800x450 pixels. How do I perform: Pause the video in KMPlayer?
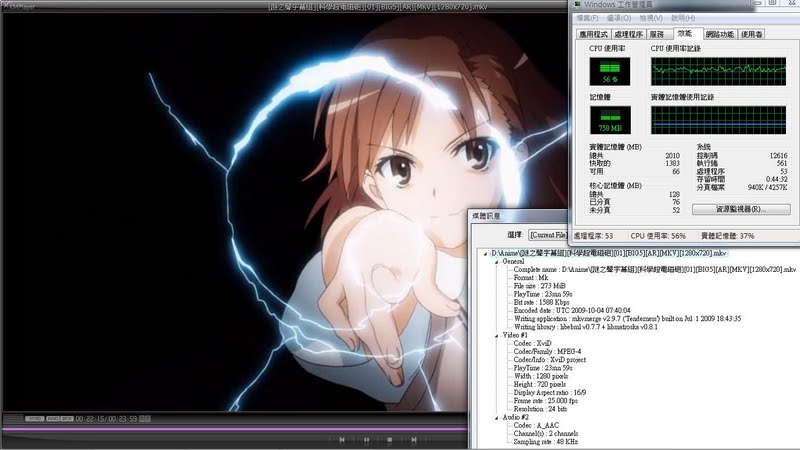366,440
